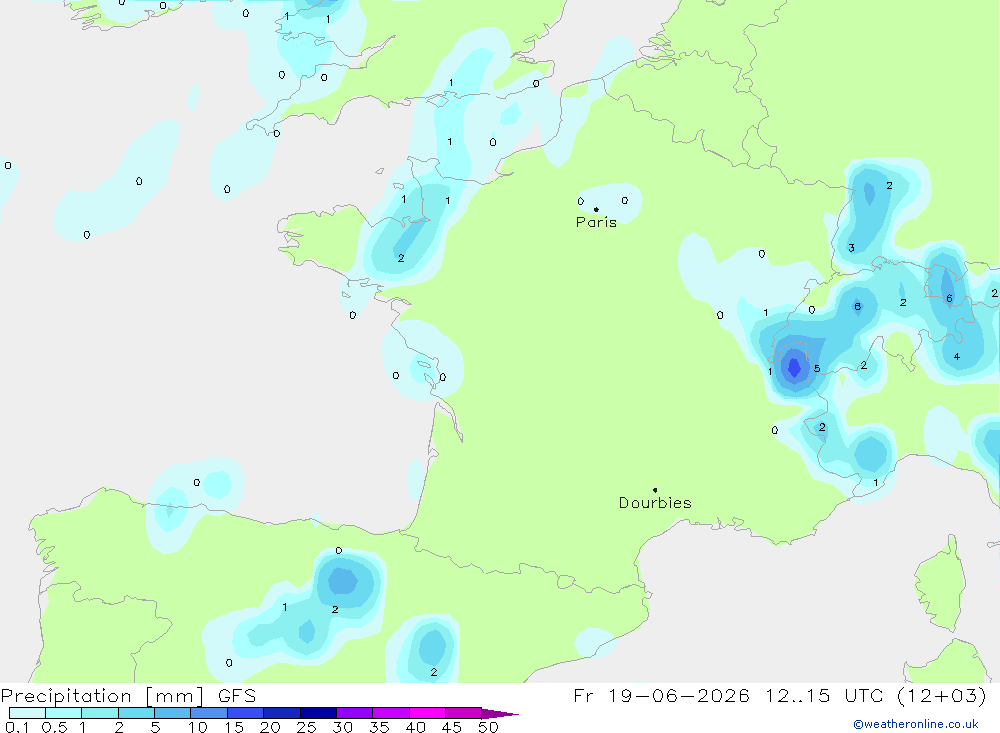Select the 2–5 mm legend swatch

(x=136, y=713)
